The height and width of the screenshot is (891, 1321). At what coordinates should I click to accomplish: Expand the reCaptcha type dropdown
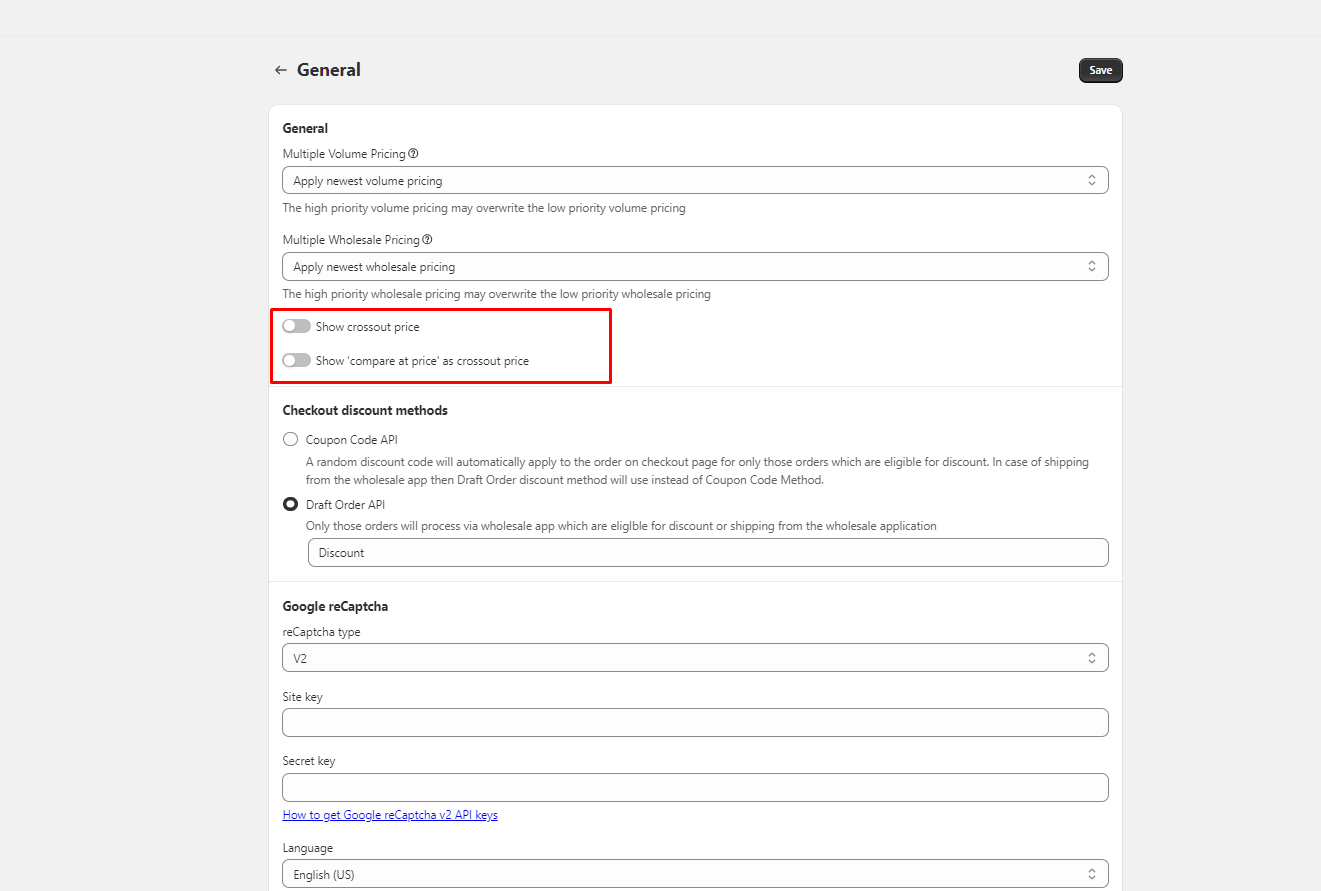coord(695,658)
